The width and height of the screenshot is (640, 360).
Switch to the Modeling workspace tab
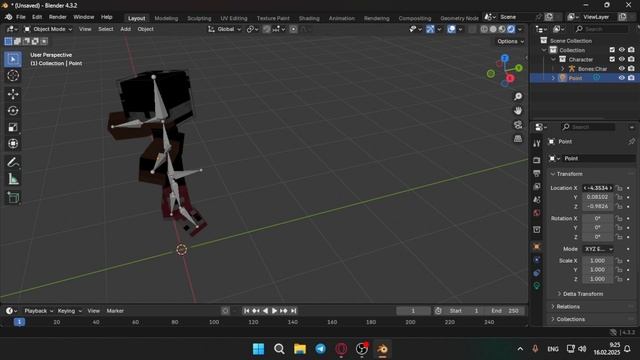coord(166,18)
